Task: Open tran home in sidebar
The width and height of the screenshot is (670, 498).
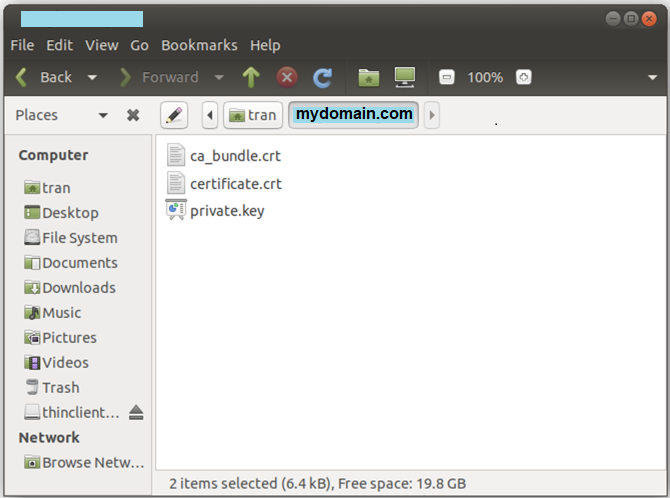Action: [x=47, y=188]
